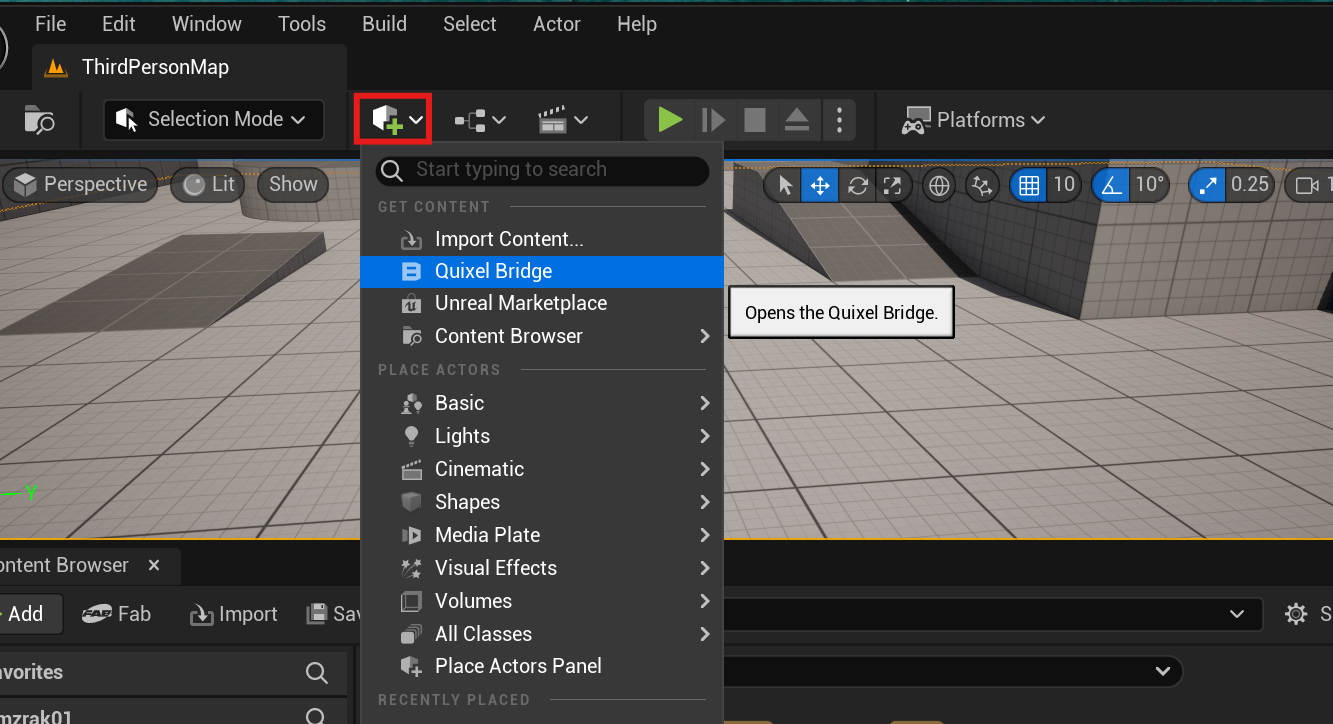Open the Selection Mode dropdown
1333x724 pixels.
pos(213,119)
